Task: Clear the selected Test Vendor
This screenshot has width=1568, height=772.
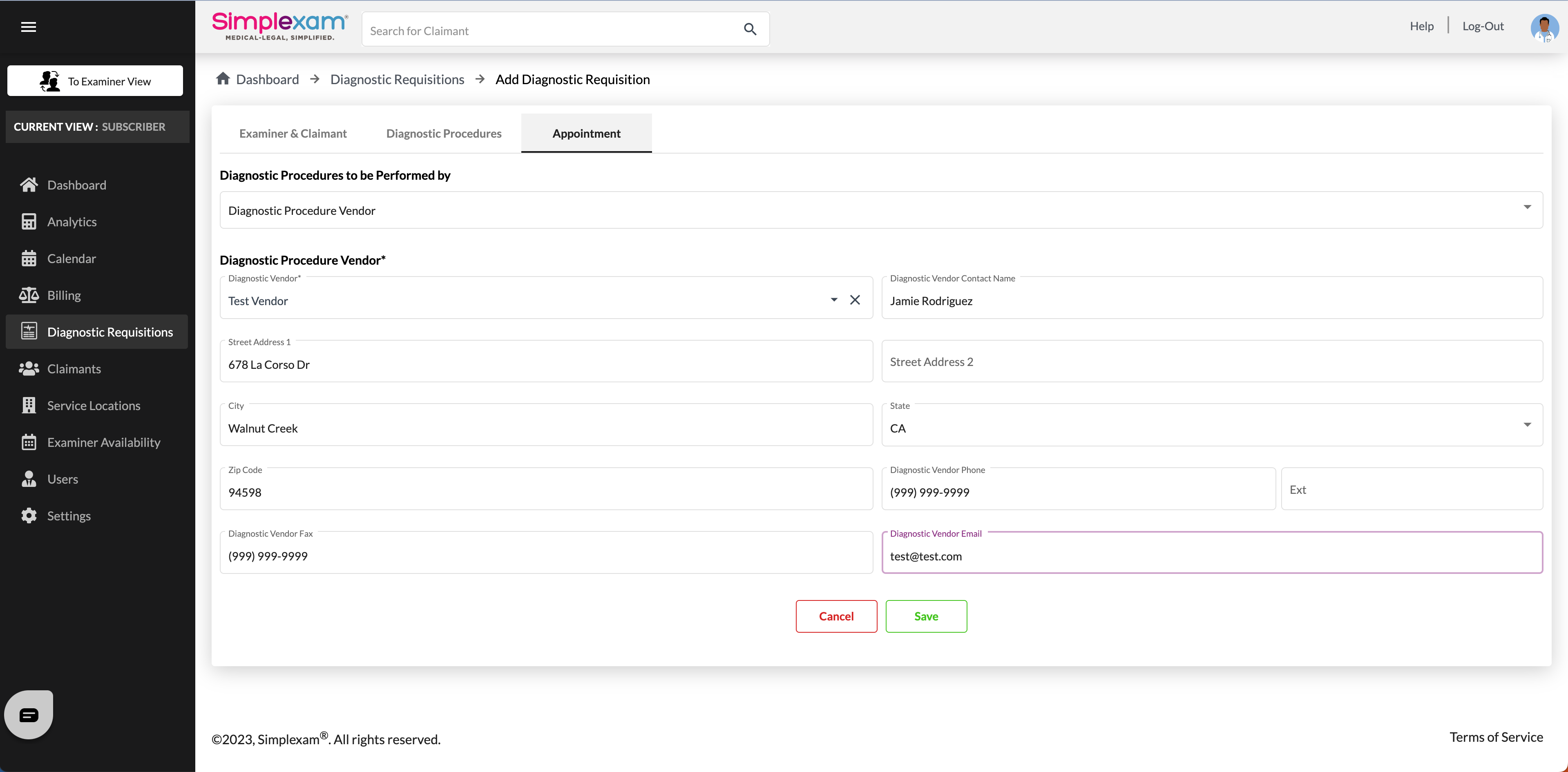Action: click(855, 300)
